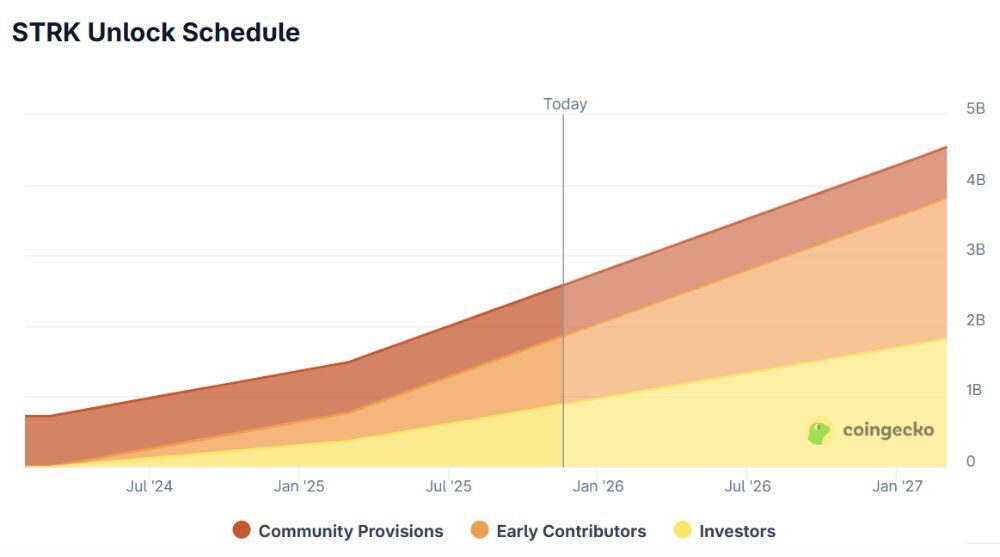Click the Jul '25 x-axis label
This screenshot has height=557, width=1000.
[449, 487]
